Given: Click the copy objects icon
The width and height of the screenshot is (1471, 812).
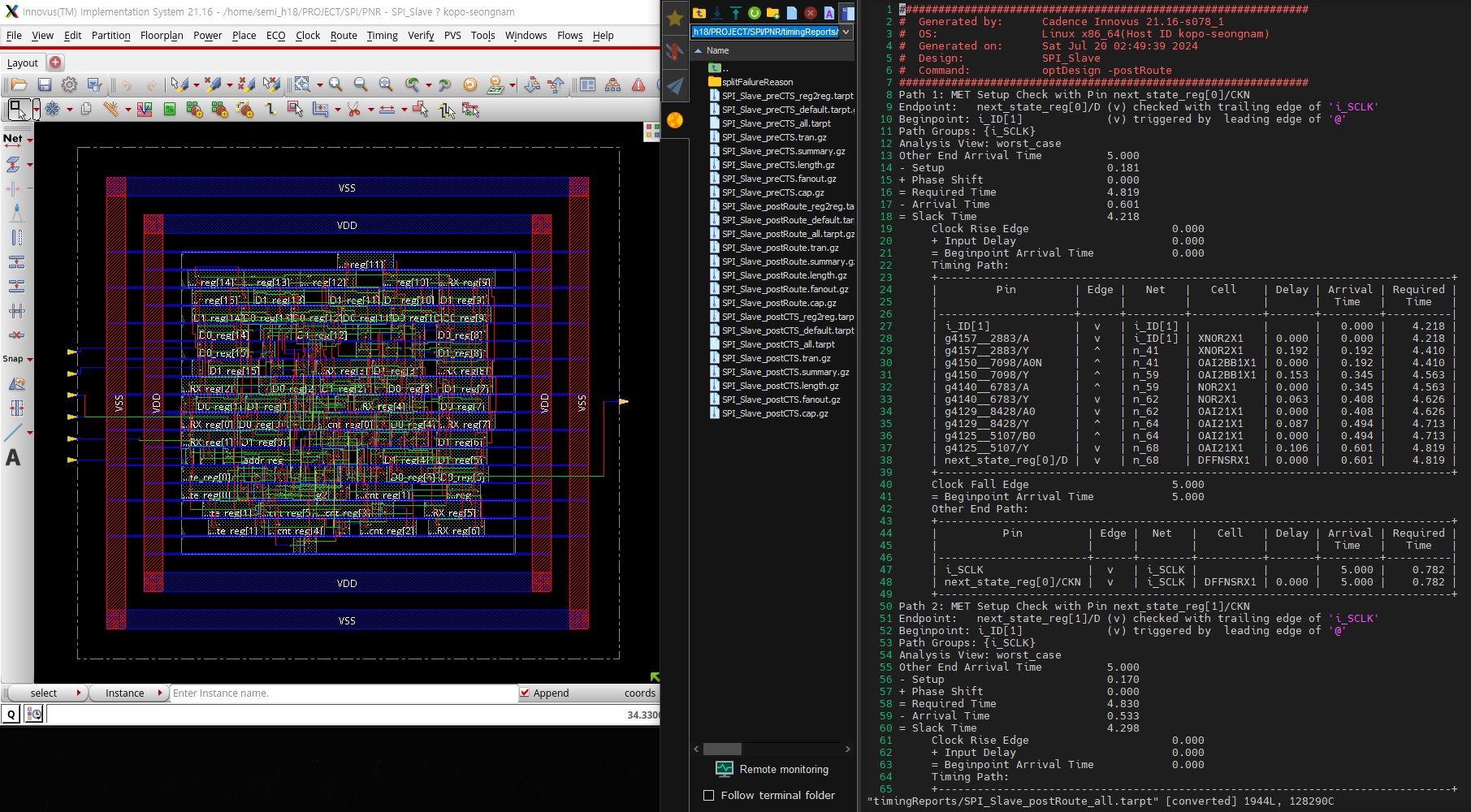Looking at the screenshot, I should point(85,109).
